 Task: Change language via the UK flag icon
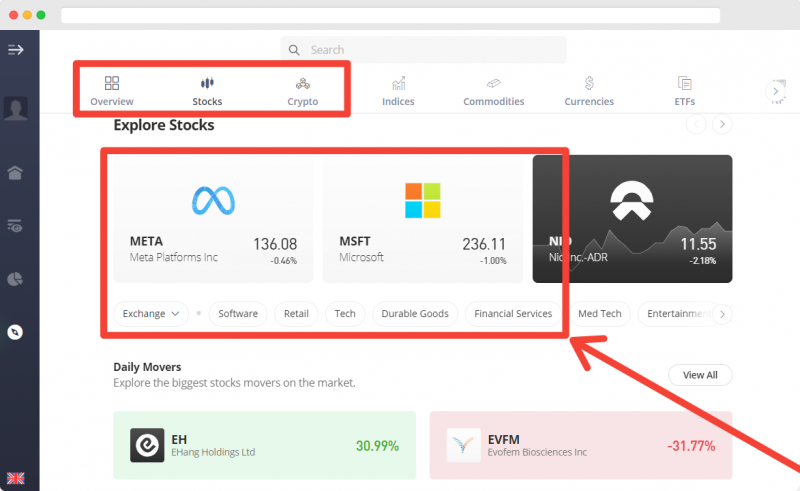point(15,478)
